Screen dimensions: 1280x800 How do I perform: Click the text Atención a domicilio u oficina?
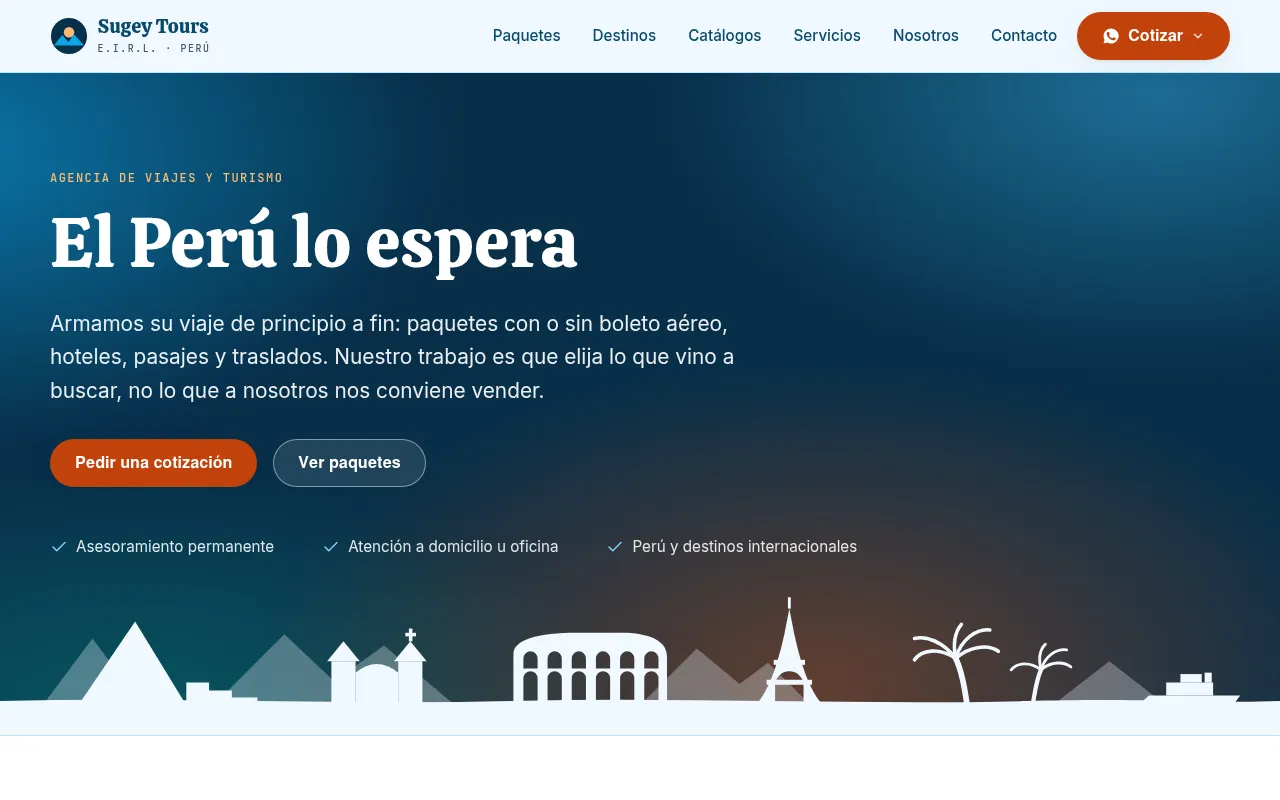[x=453, y=547]
